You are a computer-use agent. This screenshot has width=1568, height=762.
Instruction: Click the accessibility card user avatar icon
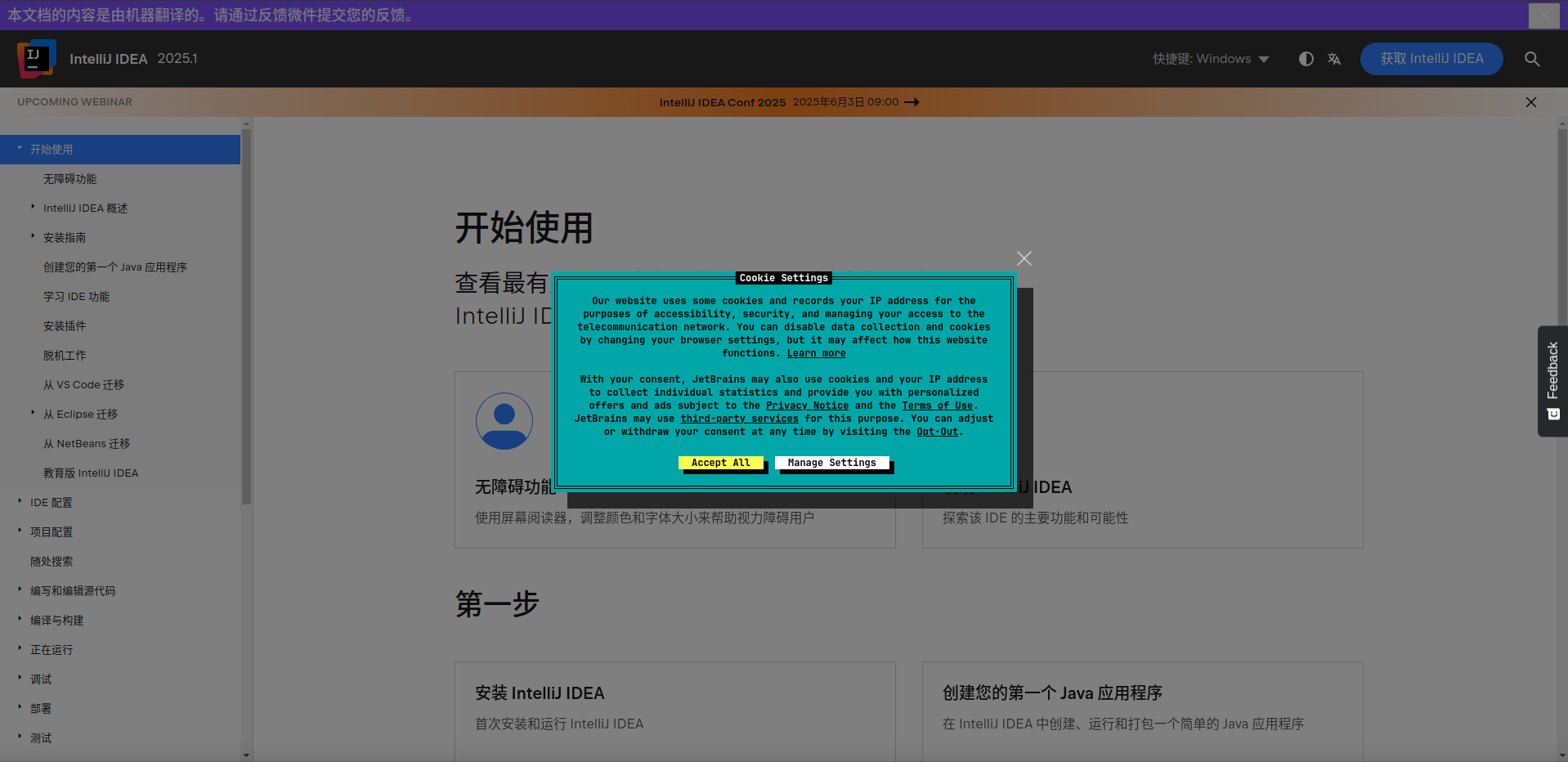point(504,421)
